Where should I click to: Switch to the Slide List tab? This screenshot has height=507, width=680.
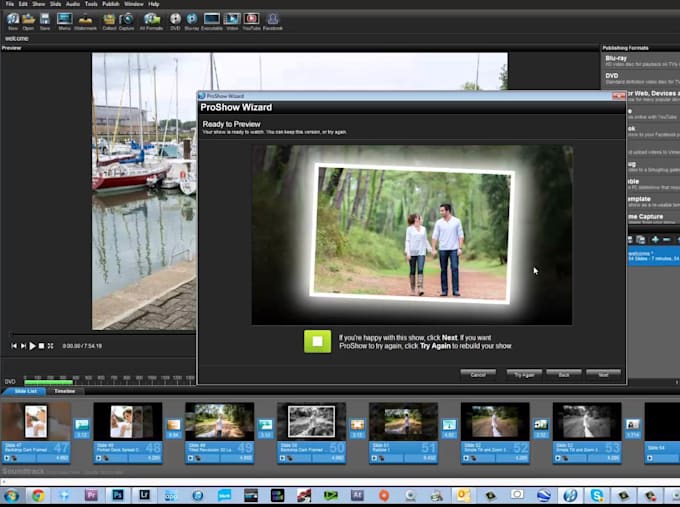[25, 391]
